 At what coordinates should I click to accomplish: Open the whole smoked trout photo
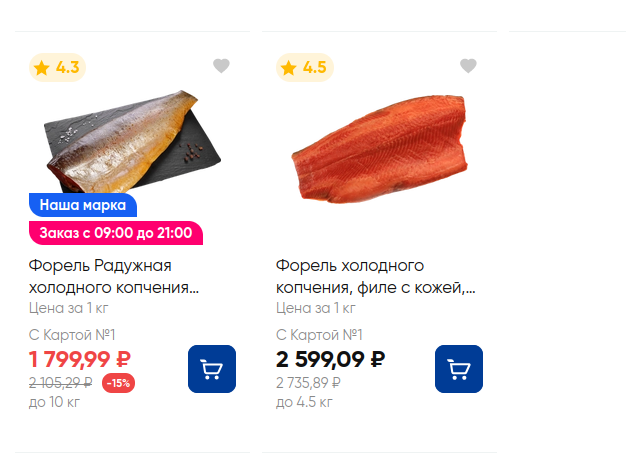pyautogui.click(x=132, y=142)
